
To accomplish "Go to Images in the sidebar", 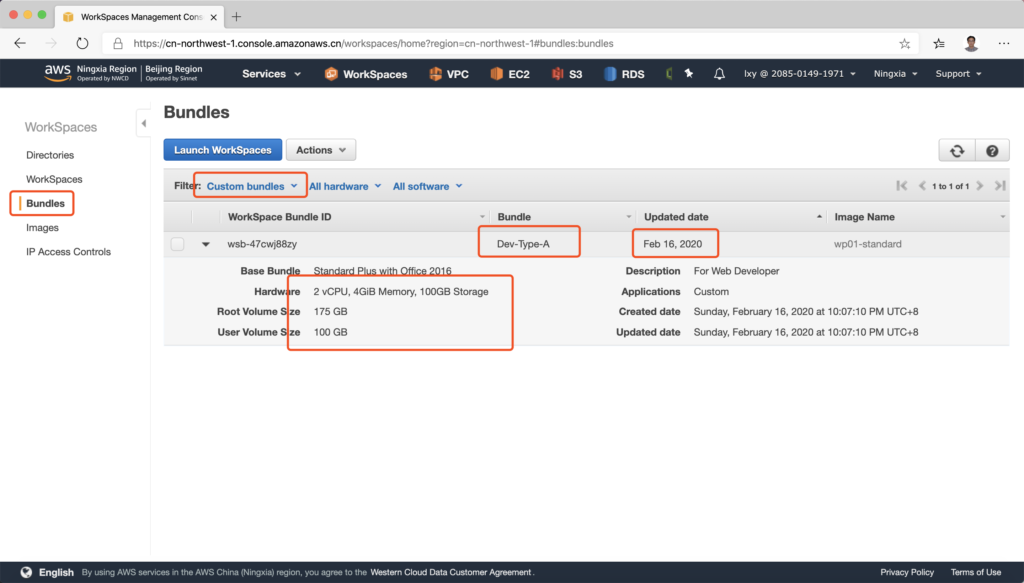I will (42, 228).
